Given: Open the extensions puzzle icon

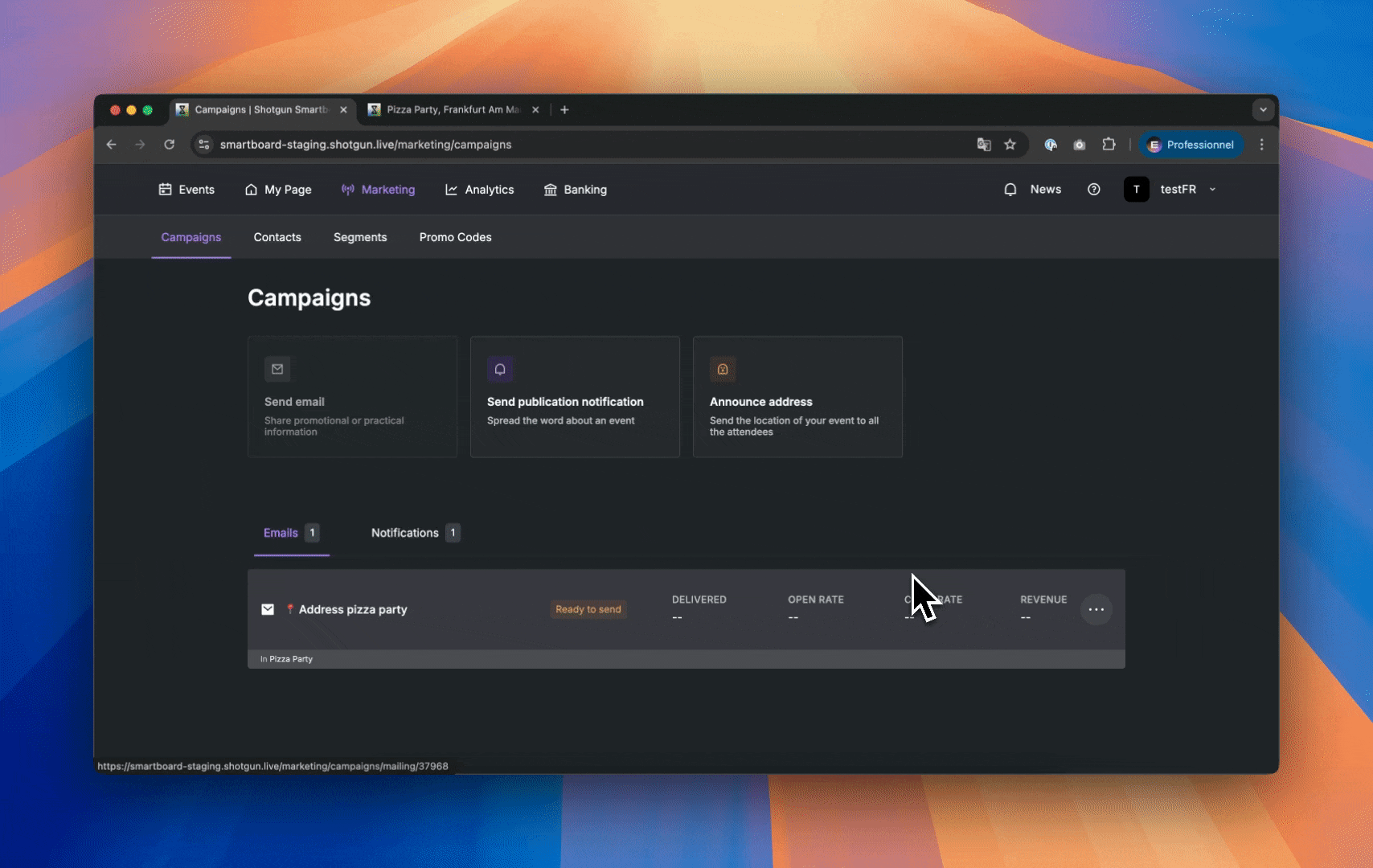Looking at the screenshot, I should click(x=1109, y=145).
